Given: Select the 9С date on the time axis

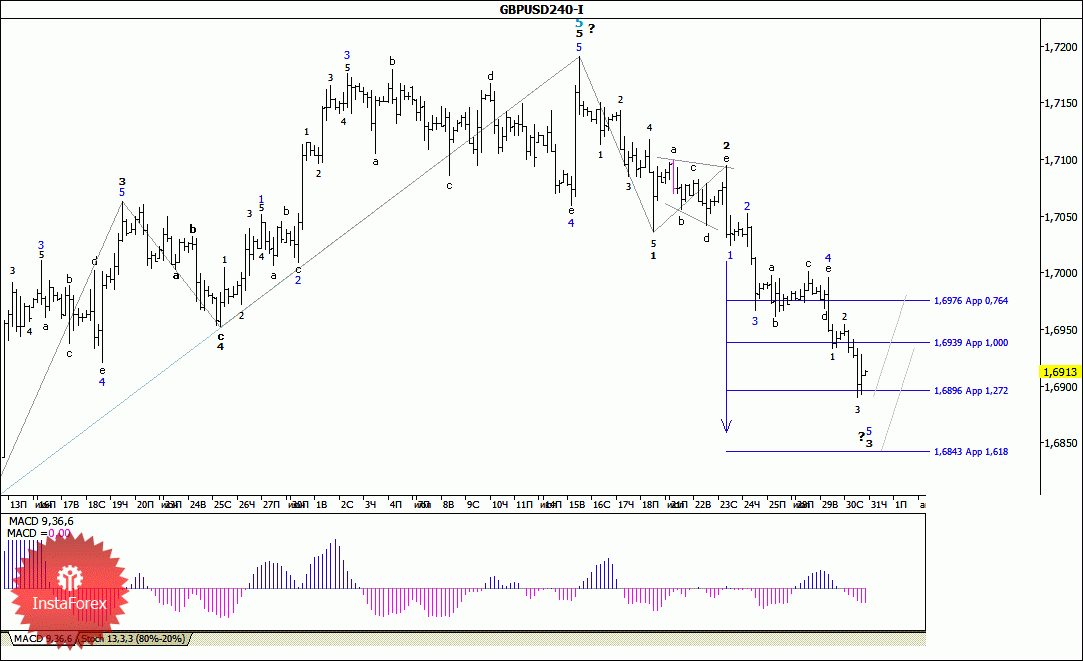Looking at the screenshot, I should click(473, 505).
